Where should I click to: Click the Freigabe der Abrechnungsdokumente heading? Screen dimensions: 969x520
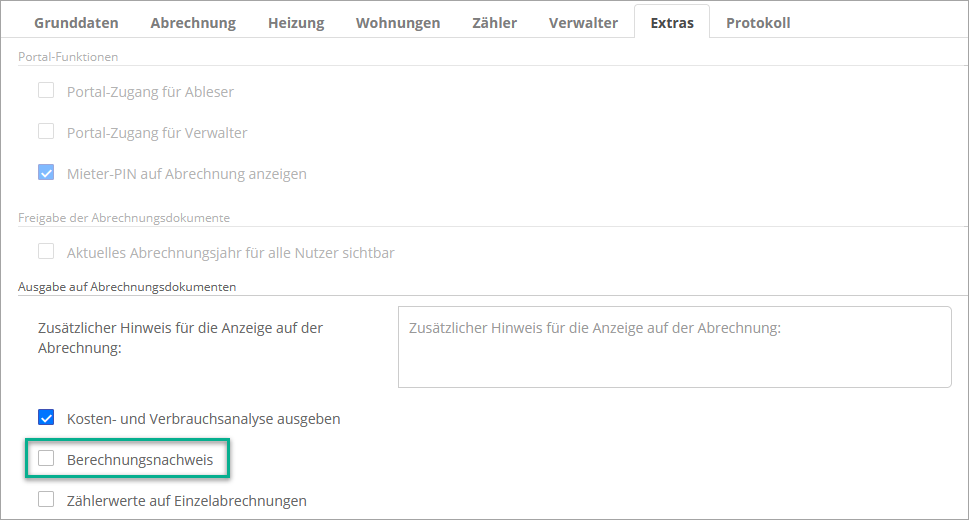tap(124, 217)
